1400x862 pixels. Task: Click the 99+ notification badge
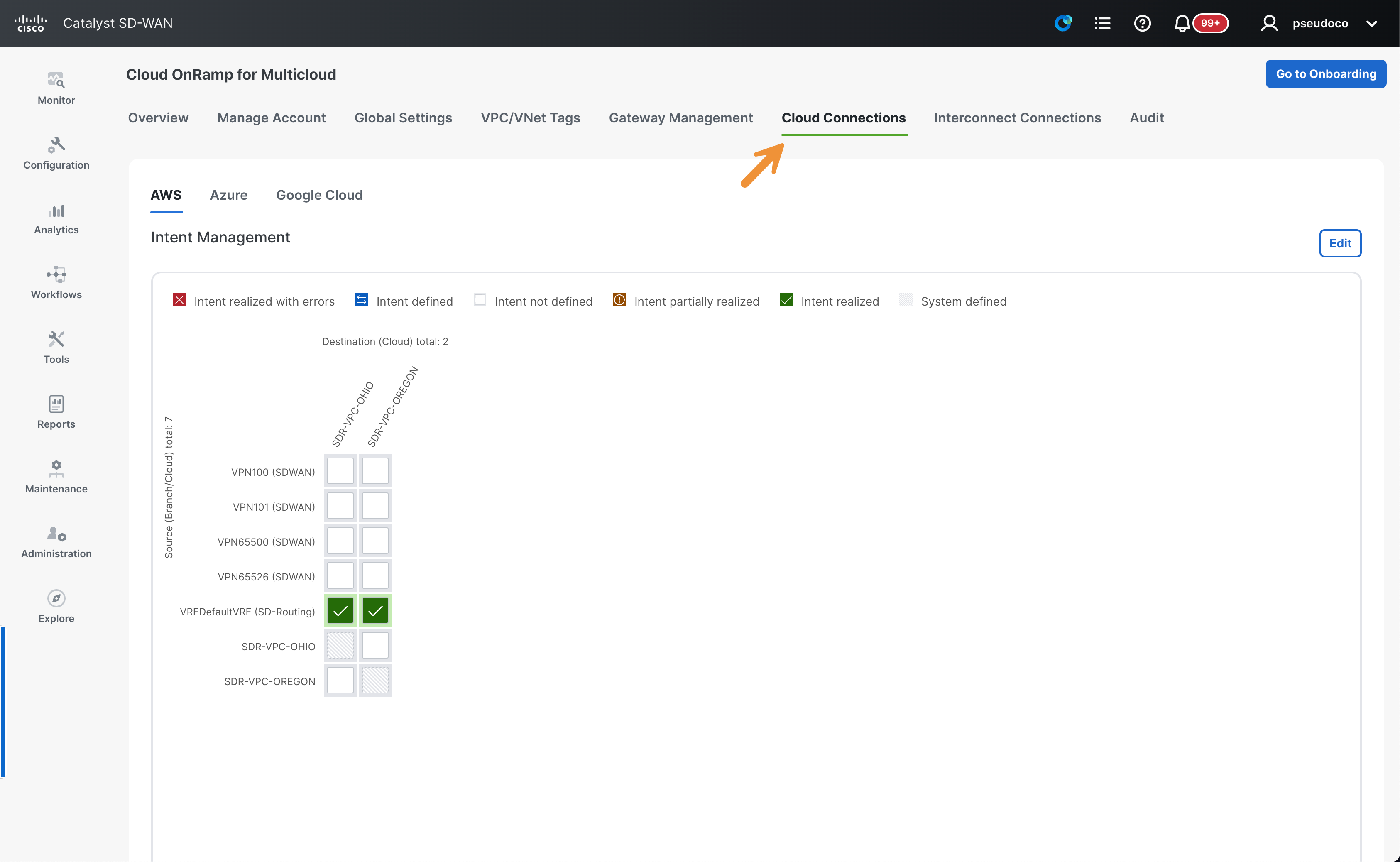1210,23
